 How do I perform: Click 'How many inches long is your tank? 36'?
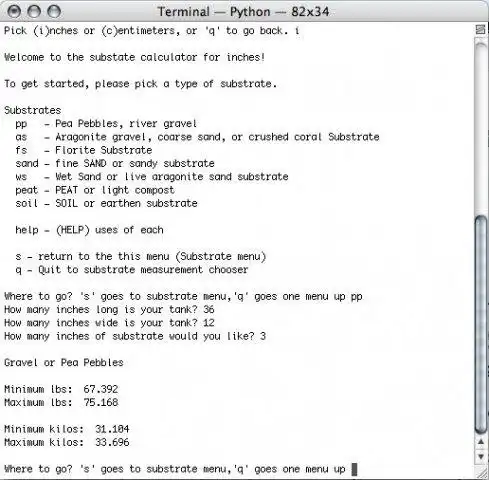tap(109, 310)
